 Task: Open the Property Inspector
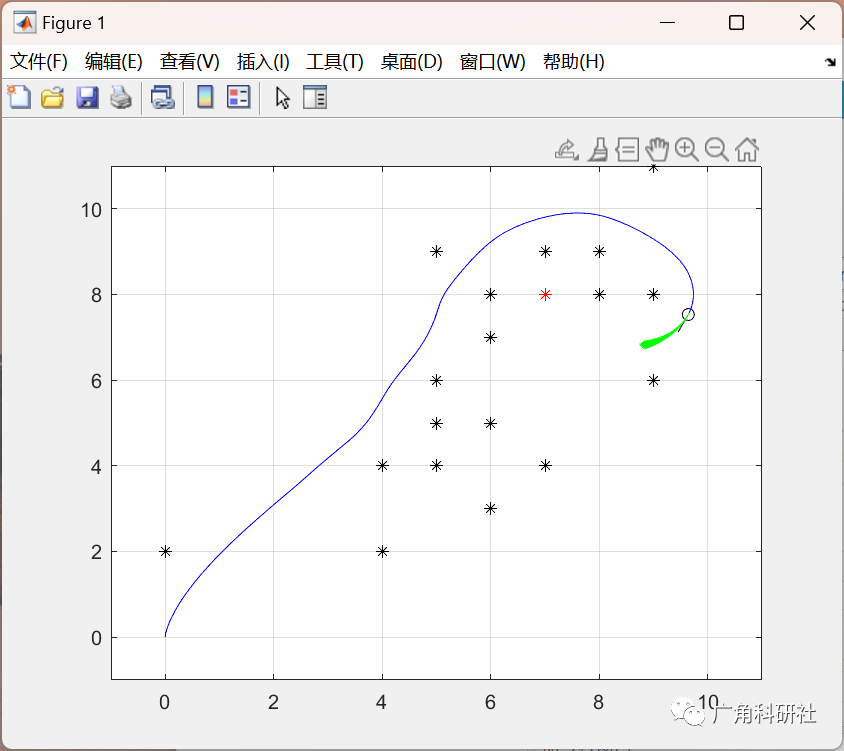coord(315,97)
